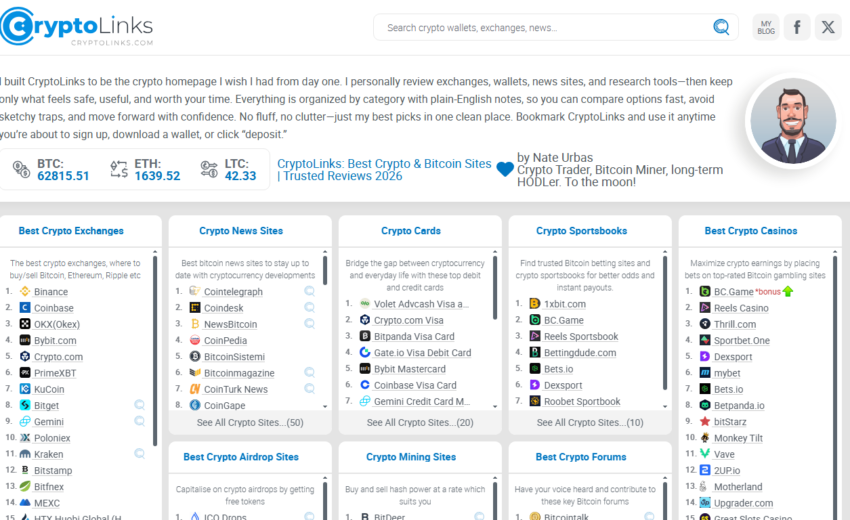Open the BitcoinSistemi news link
The width and height of the screenshot is (850, 520).
click(234, 357)
